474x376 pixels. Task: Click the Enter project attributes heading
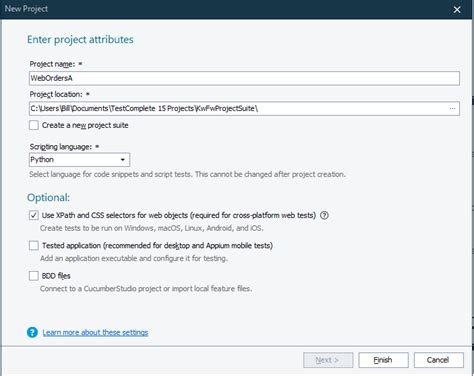point(80,40)
